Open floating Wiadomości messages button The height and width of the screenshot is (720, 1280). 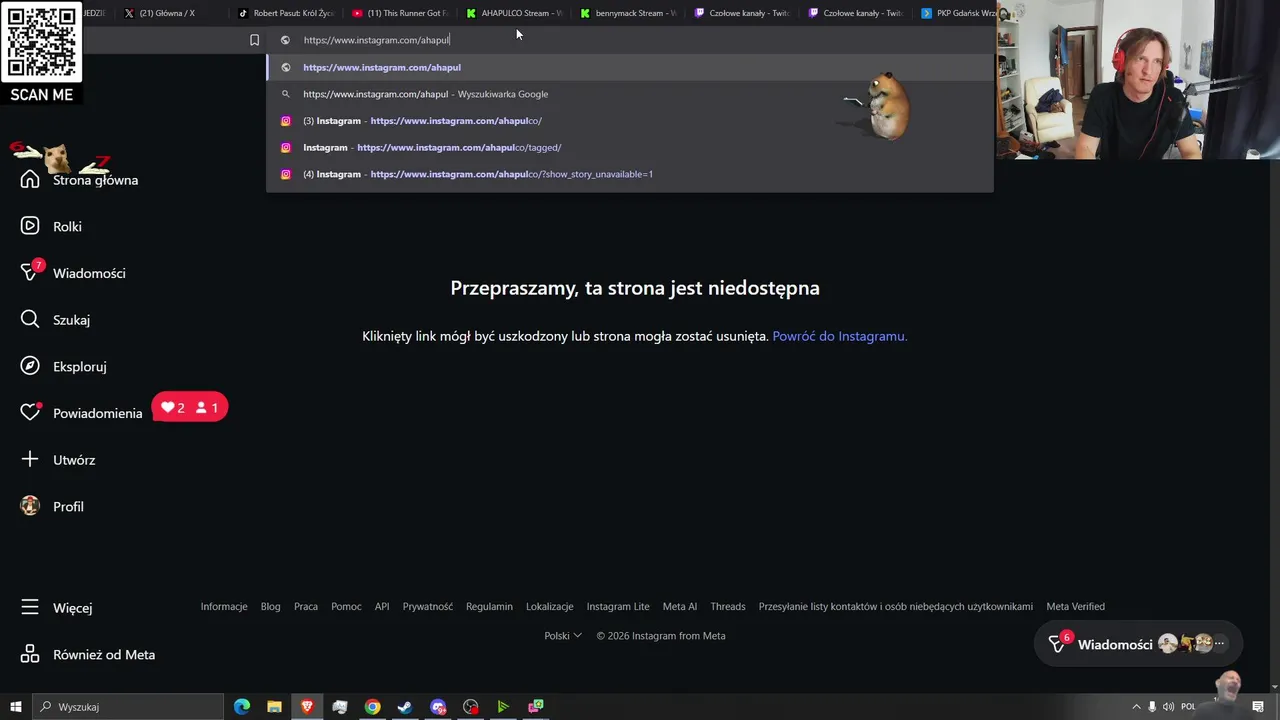click(x=1138, y=644)
